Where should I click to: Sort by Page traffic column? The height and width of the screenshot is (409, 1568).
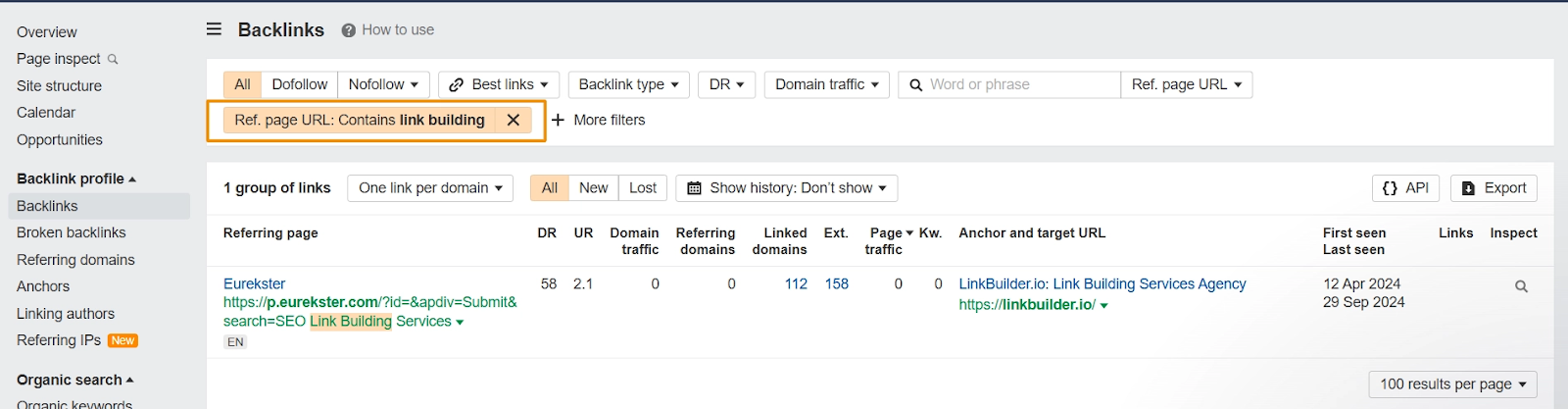tap(889, 241)
